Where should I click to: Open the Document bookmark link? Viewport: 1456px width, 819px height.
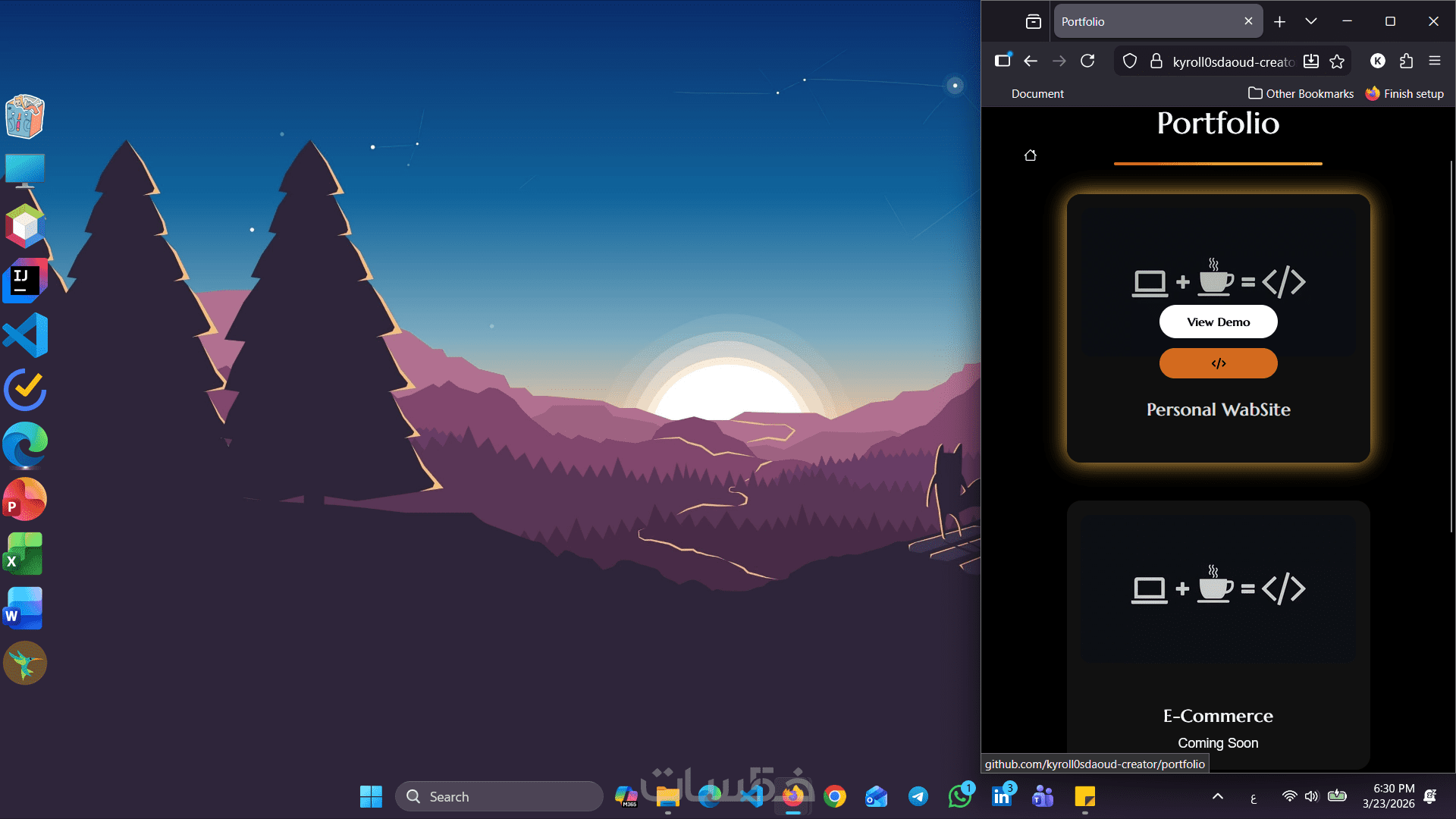point(1037,93)
